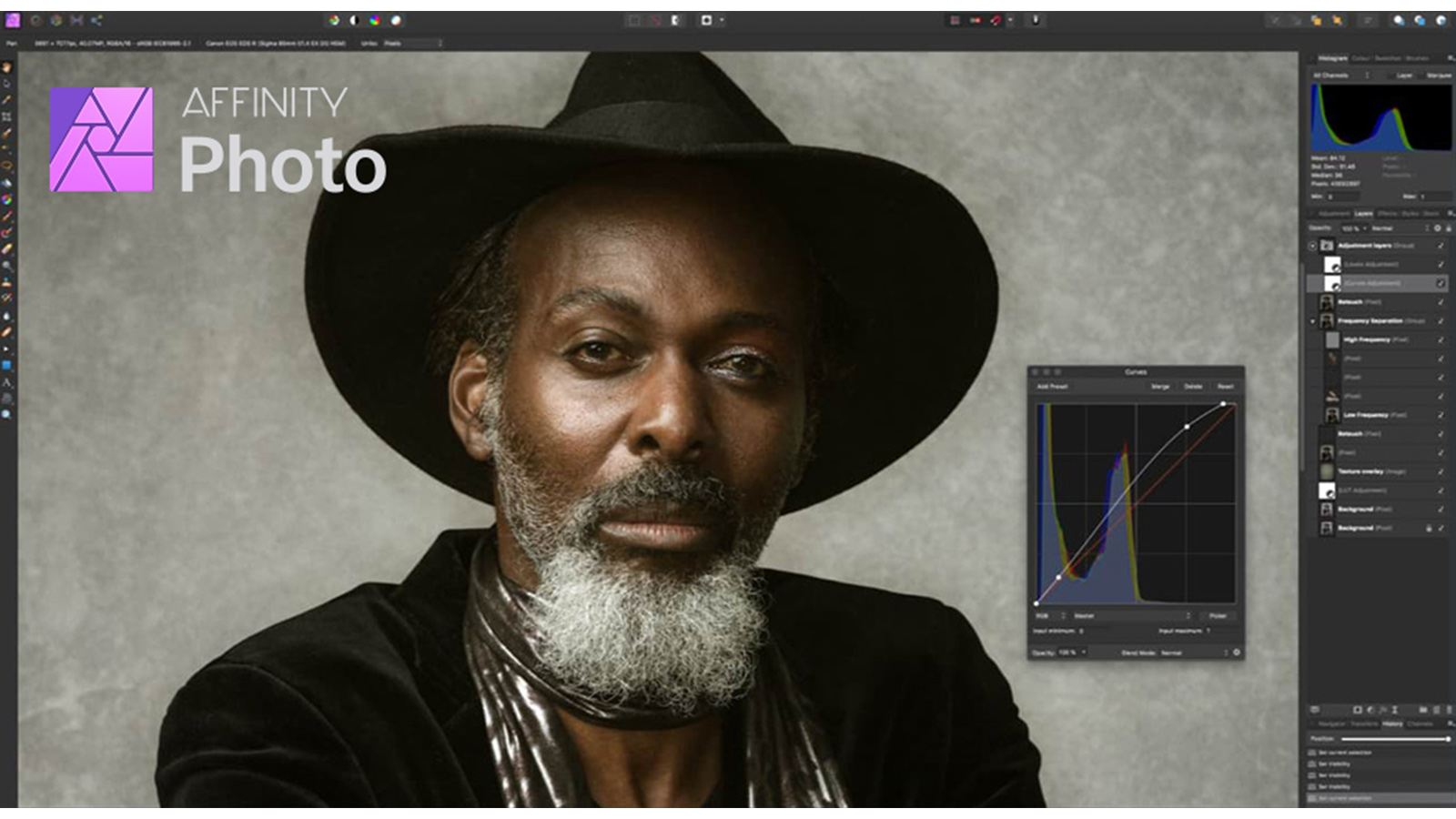Switch to the Effects tab

point(1386,214)
